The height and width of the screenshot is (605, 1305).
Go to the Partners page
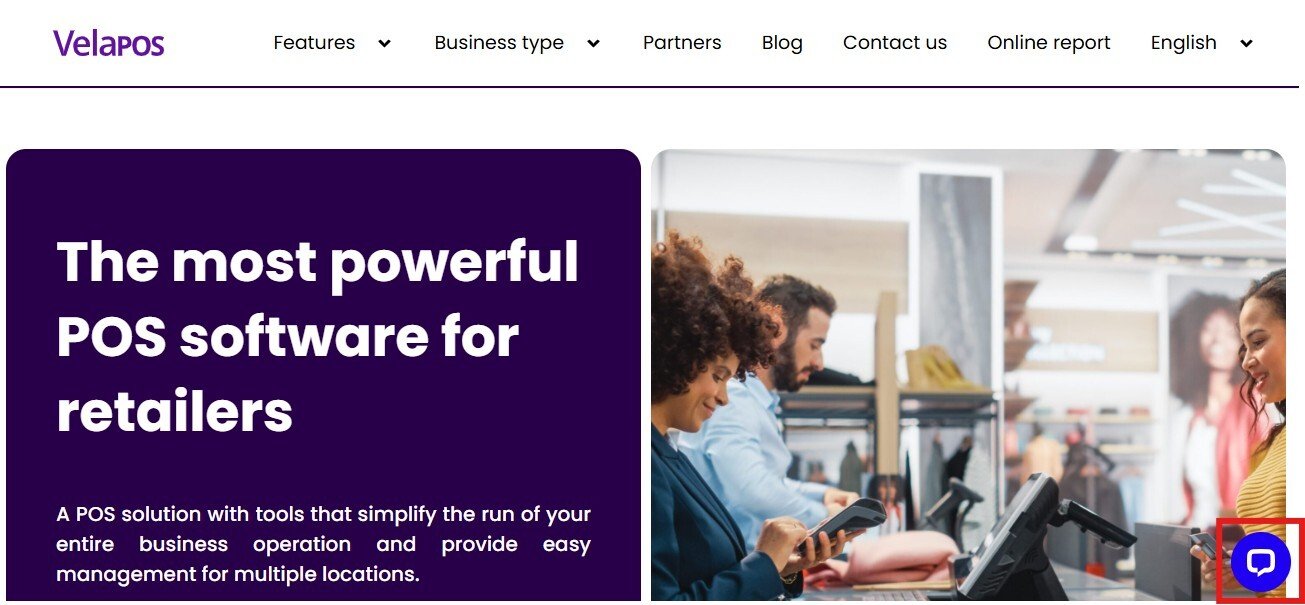[x=682, y=43]
